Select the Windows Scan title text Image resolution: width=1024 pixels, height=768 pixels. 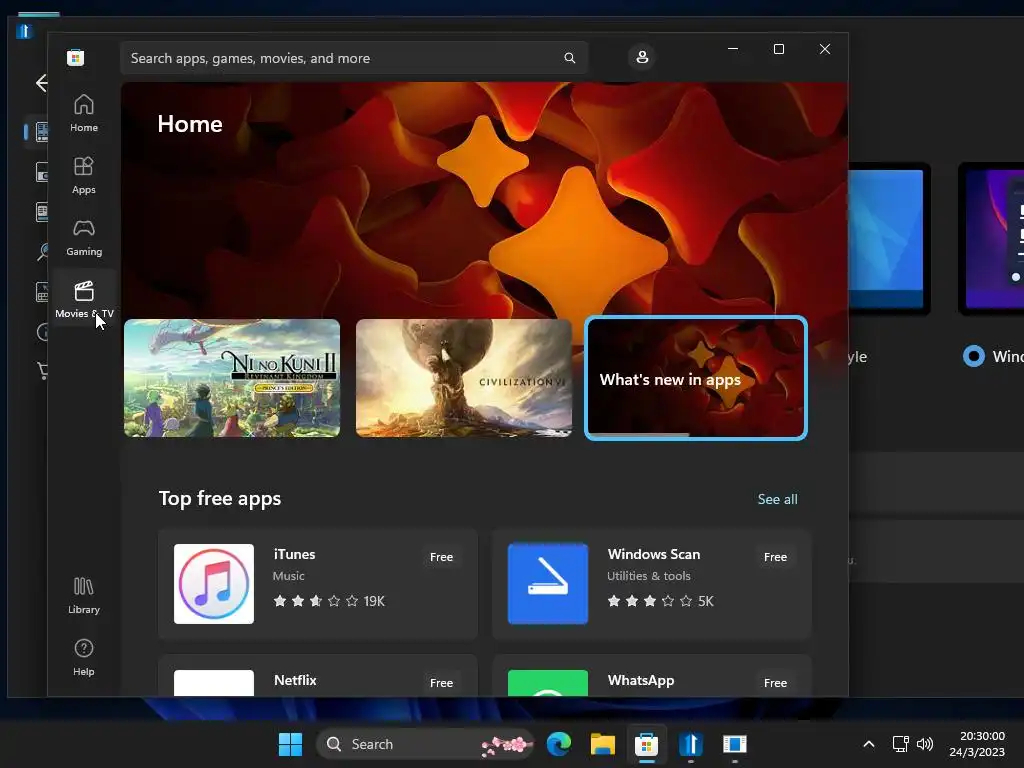(654, 554)
